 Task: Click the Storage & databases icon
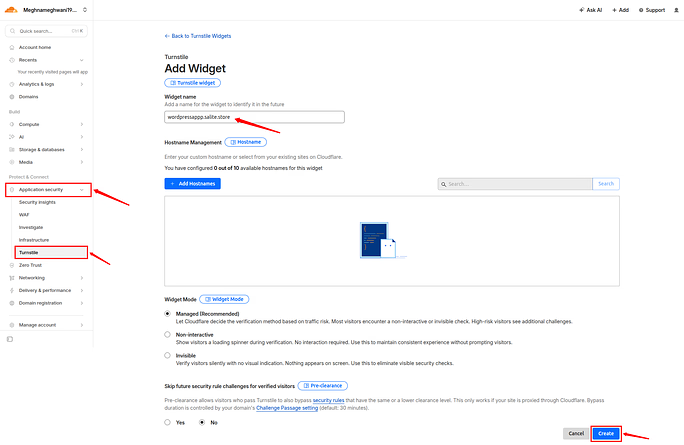pyautogui.click(x=12, y=150)
